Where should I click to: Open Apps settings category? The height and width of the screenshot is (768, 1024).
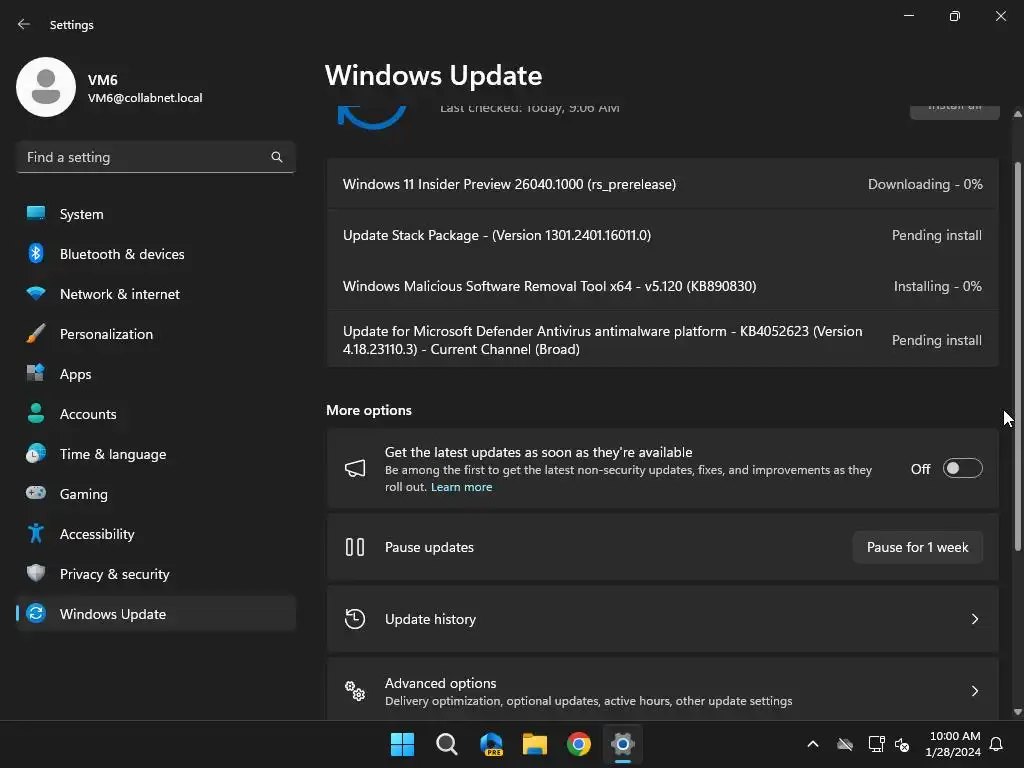click(x=156, y=374)
